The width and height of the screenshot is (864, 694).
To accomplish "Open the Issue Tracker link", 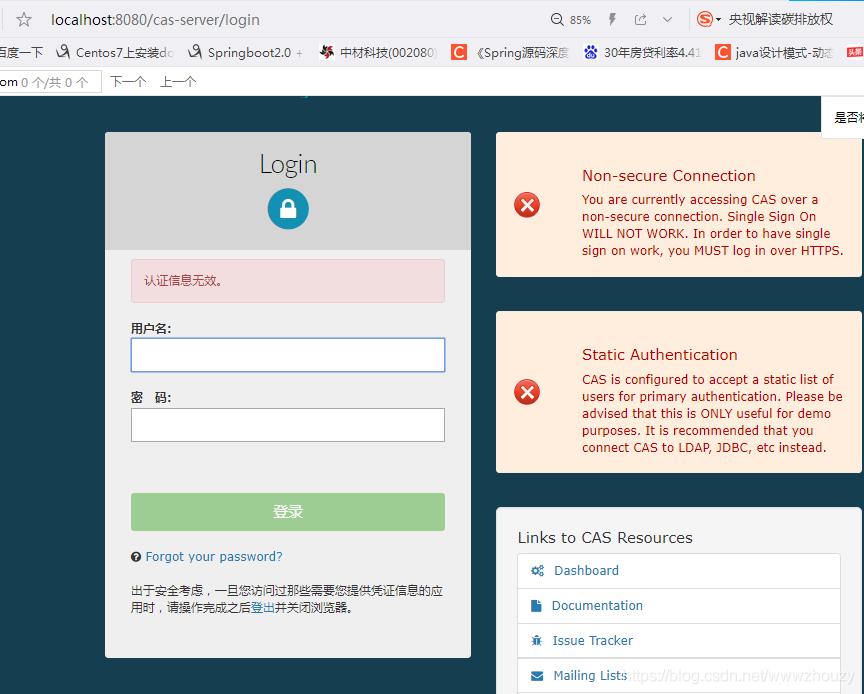I will 593,641.
